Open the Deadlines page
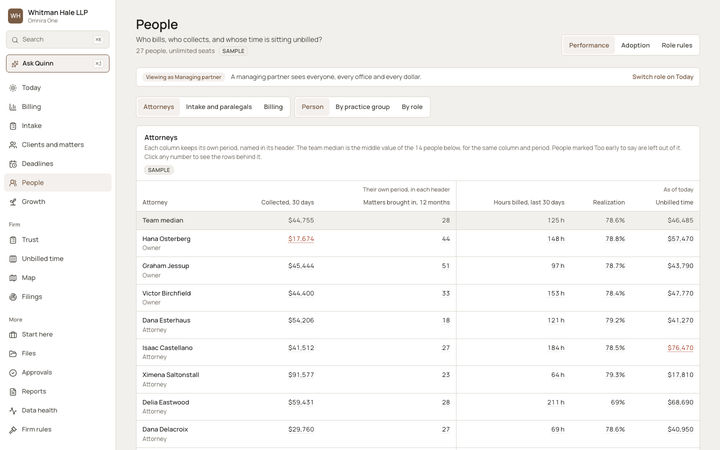 pyautogui.click(x=58, y=164)
